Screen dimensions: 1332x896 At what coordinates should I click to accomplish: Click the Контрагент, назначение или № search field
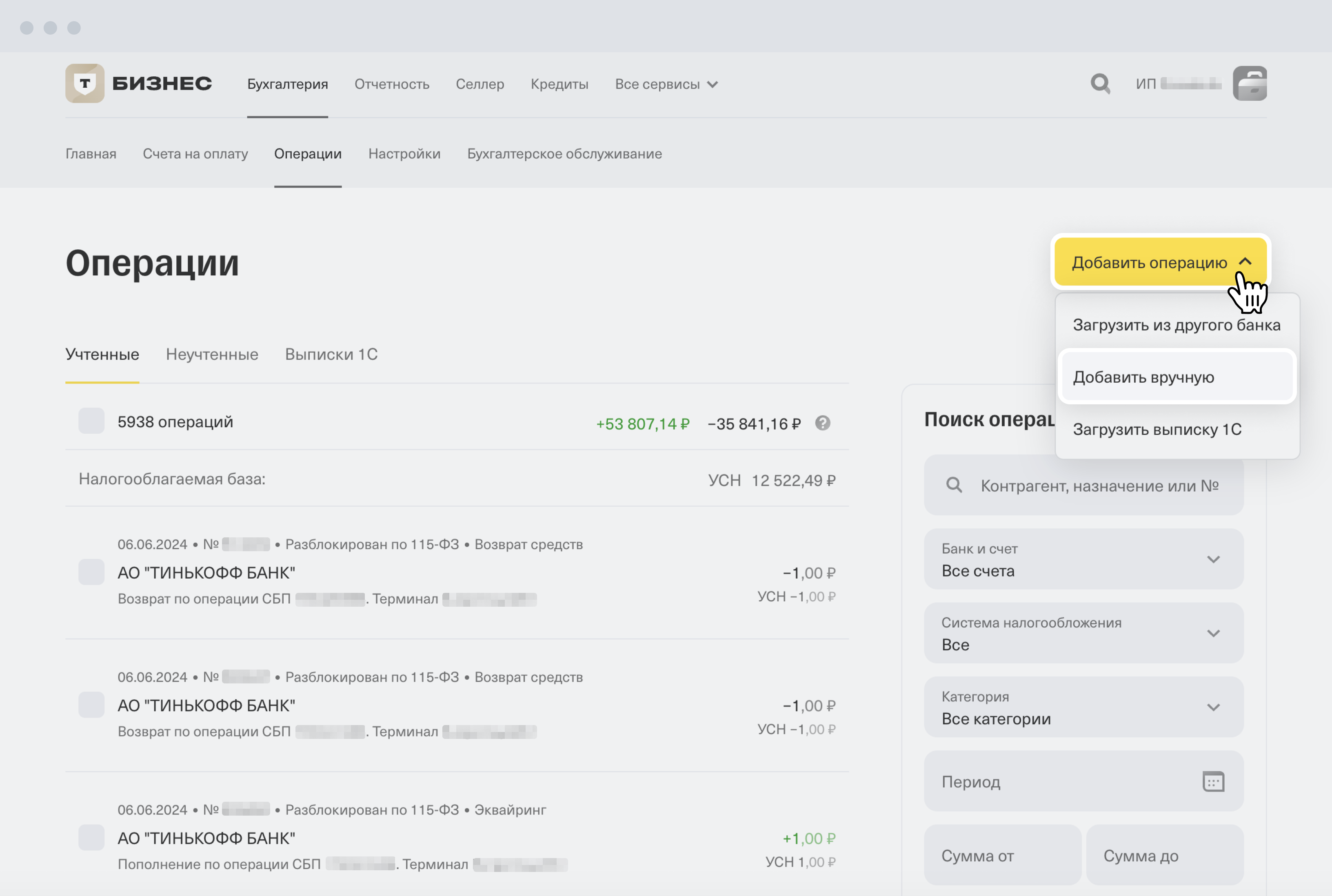pos(1083,485)
